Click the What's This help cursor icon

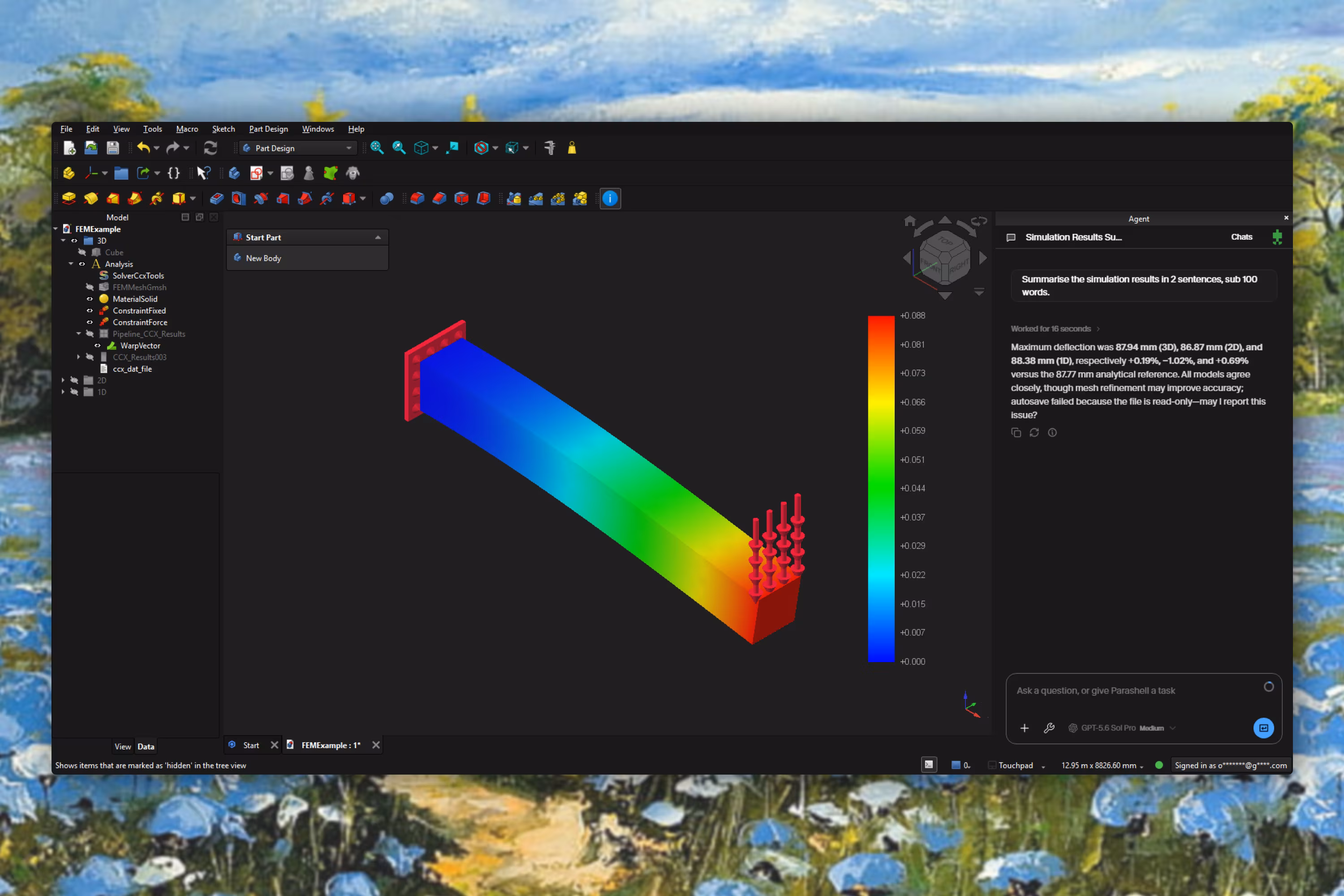tap(203, 173)
